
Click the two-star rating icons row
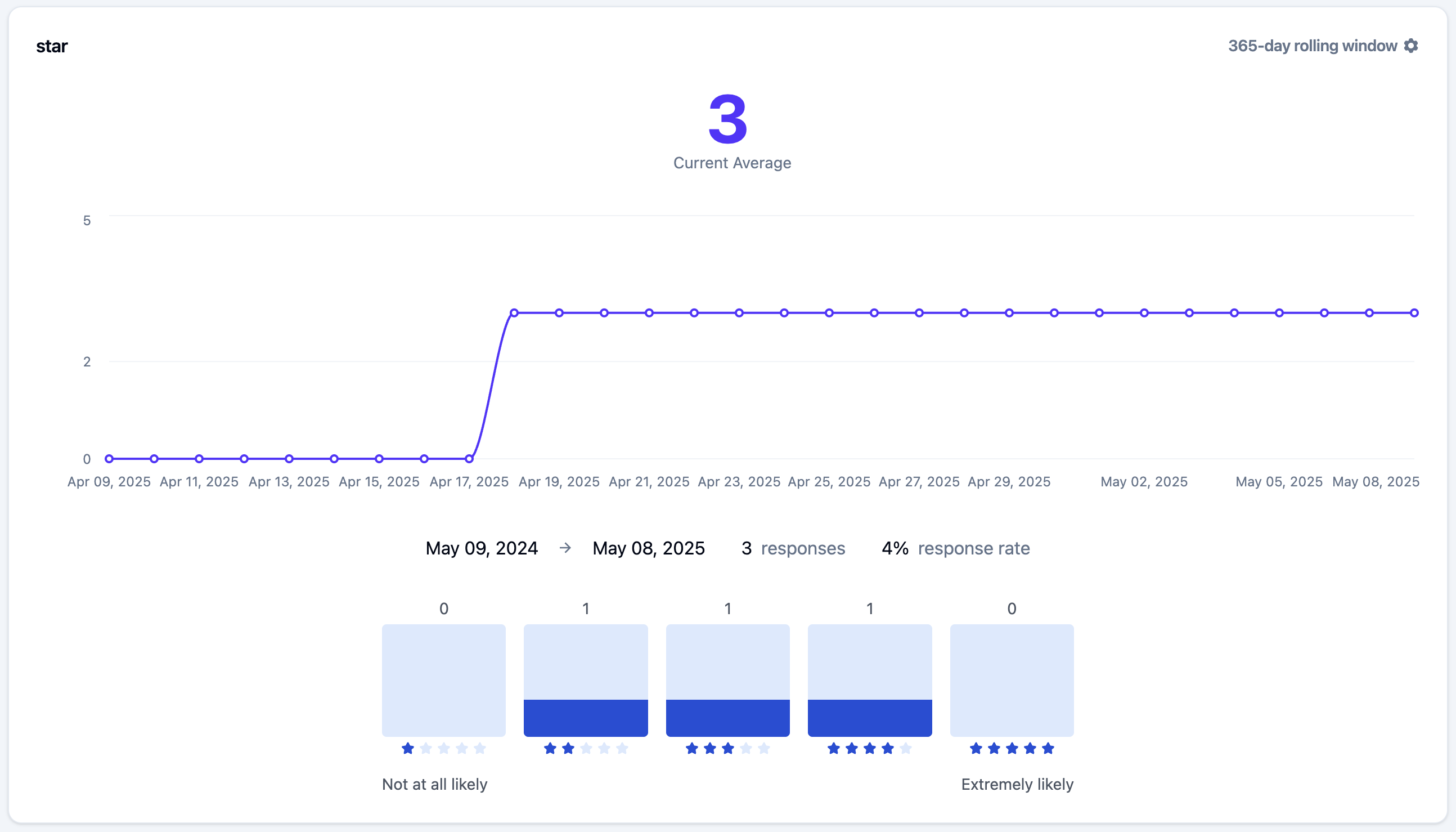pos(586,749)
